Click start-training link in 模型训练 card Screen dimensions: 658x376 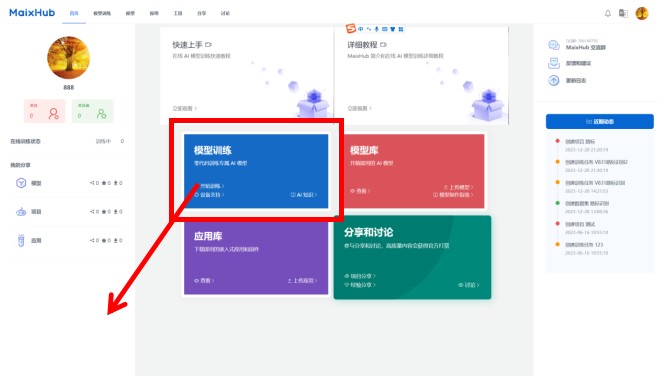point(211,186)
